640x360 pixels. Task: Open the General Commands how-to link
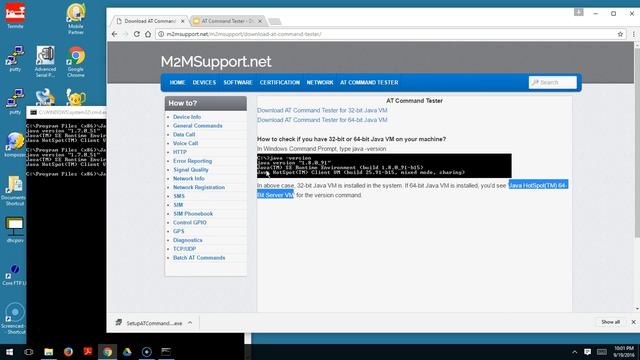pyautogui.click(x=198, y=126)
